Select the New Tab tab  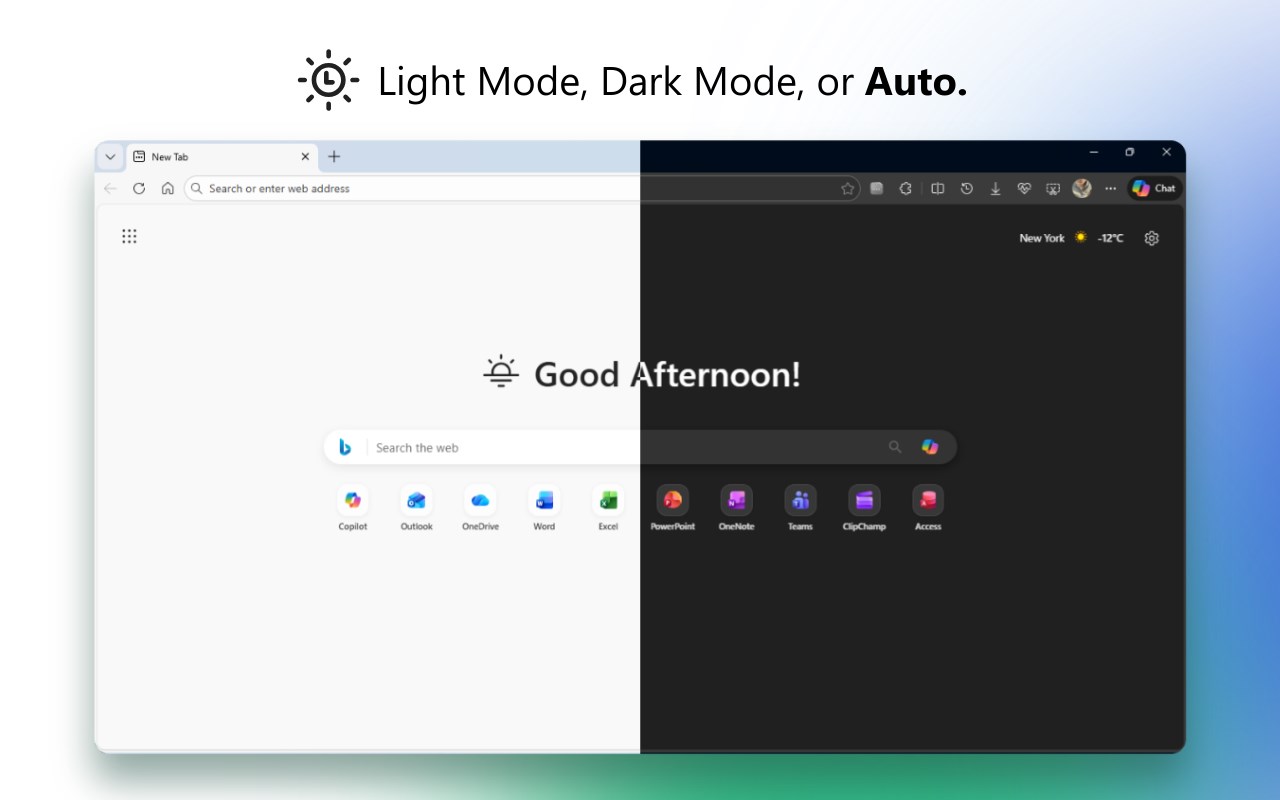pyautogui.click(x=222, y=157)
